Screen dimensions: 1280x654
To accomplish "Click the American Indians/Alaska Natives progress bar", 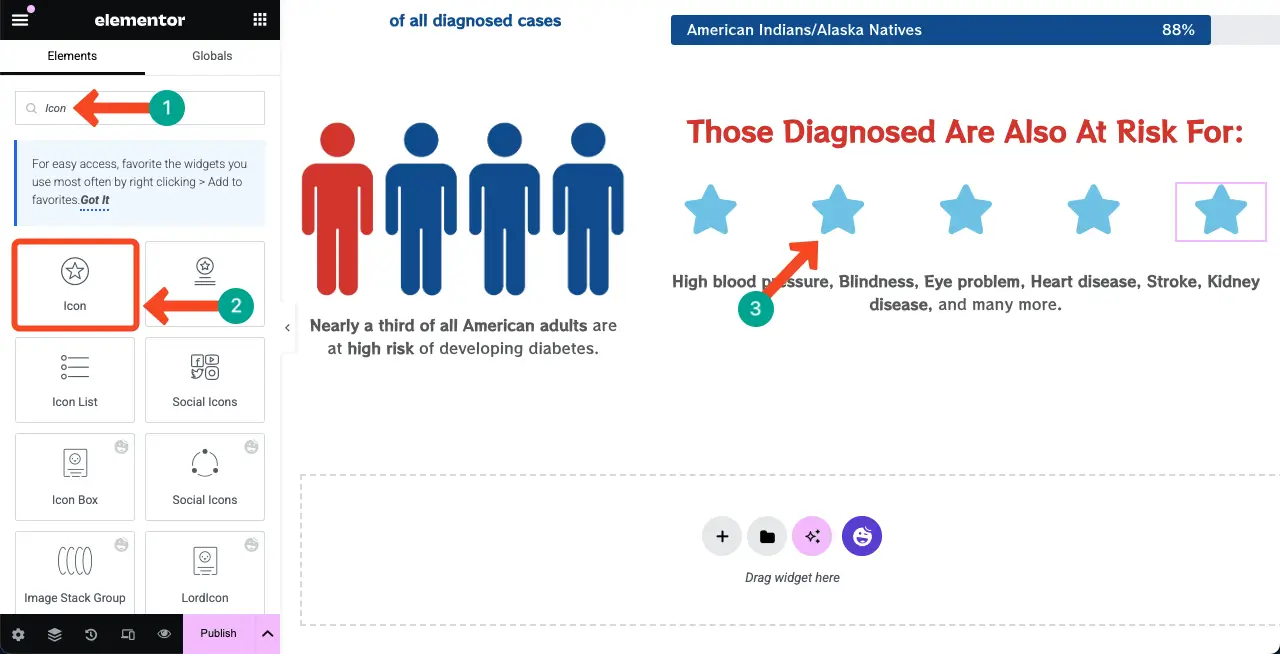I will point(975,30).
